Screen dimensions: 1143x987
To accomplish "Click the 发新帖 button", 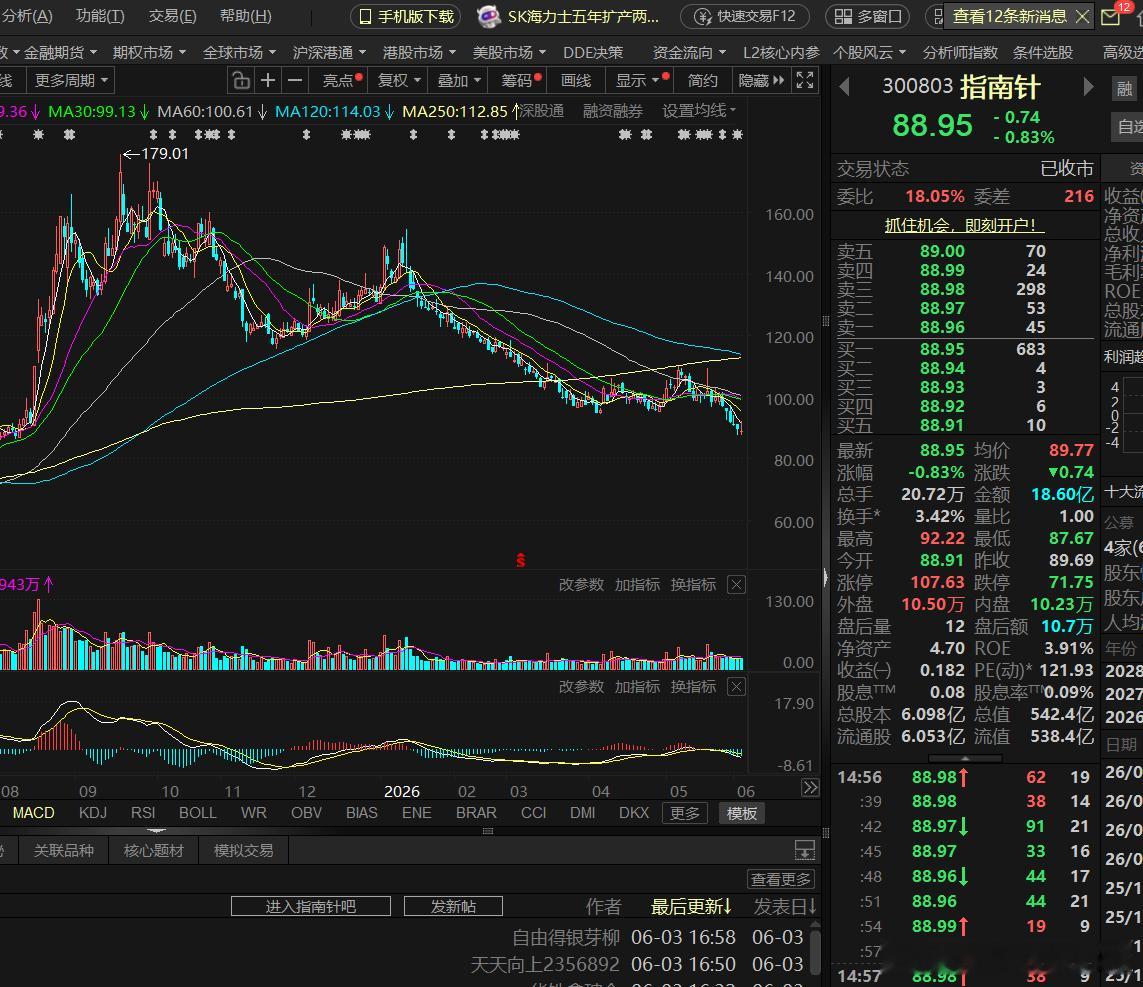I will pos(453,906).
